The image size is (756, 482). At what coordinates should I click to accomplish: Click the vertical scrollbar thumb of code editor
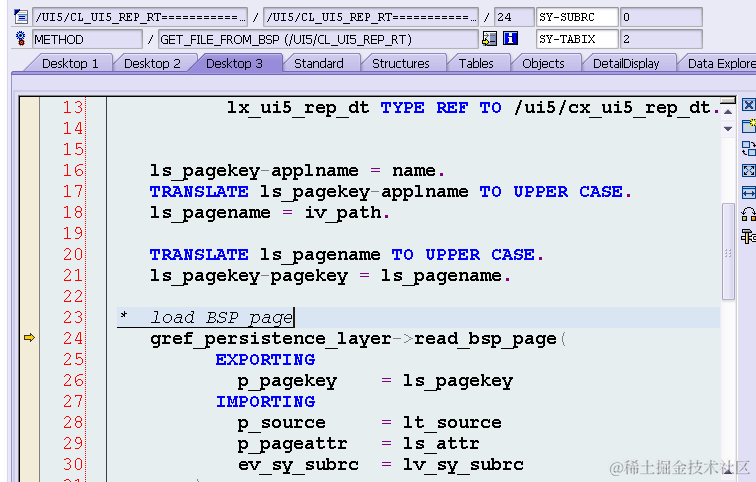pos(728,252)
